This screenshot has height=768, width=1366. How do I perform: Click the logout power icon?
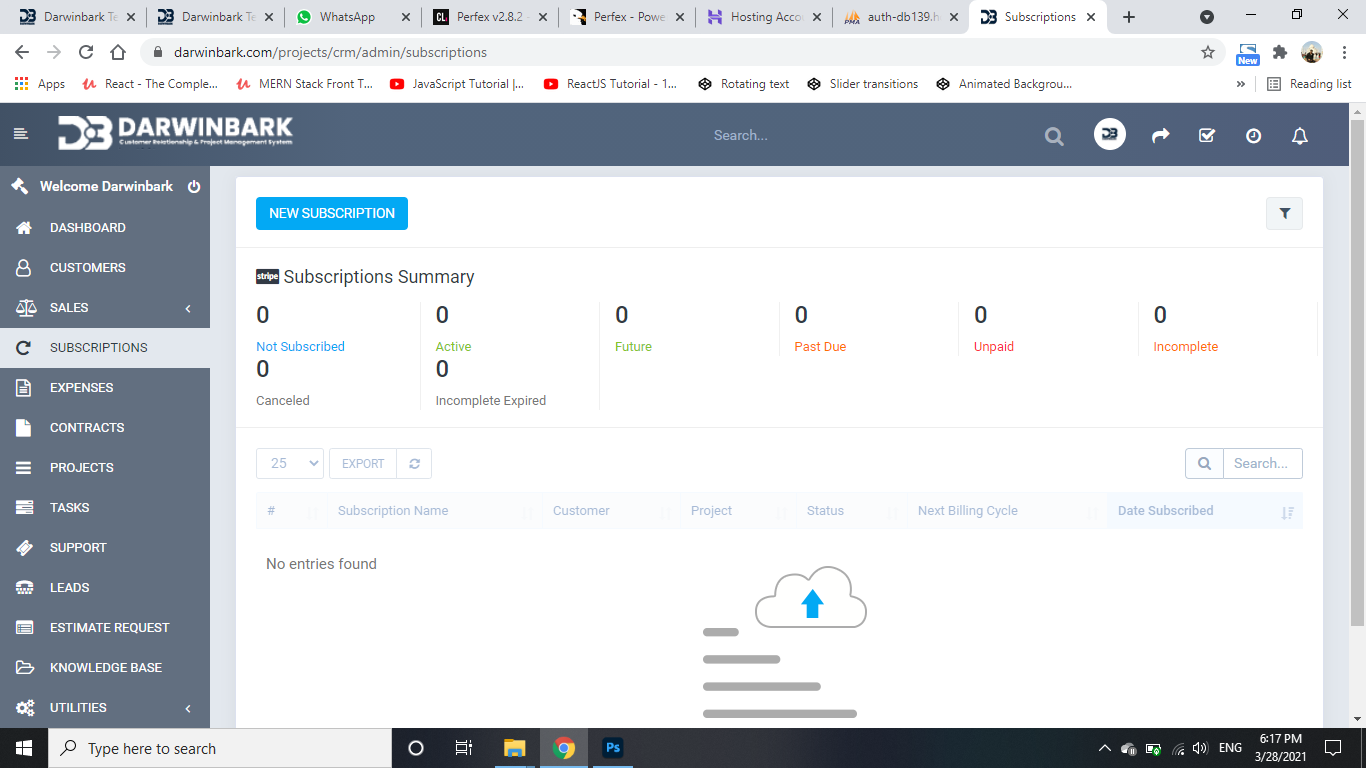pyautogui.click(x=194, y=187)
